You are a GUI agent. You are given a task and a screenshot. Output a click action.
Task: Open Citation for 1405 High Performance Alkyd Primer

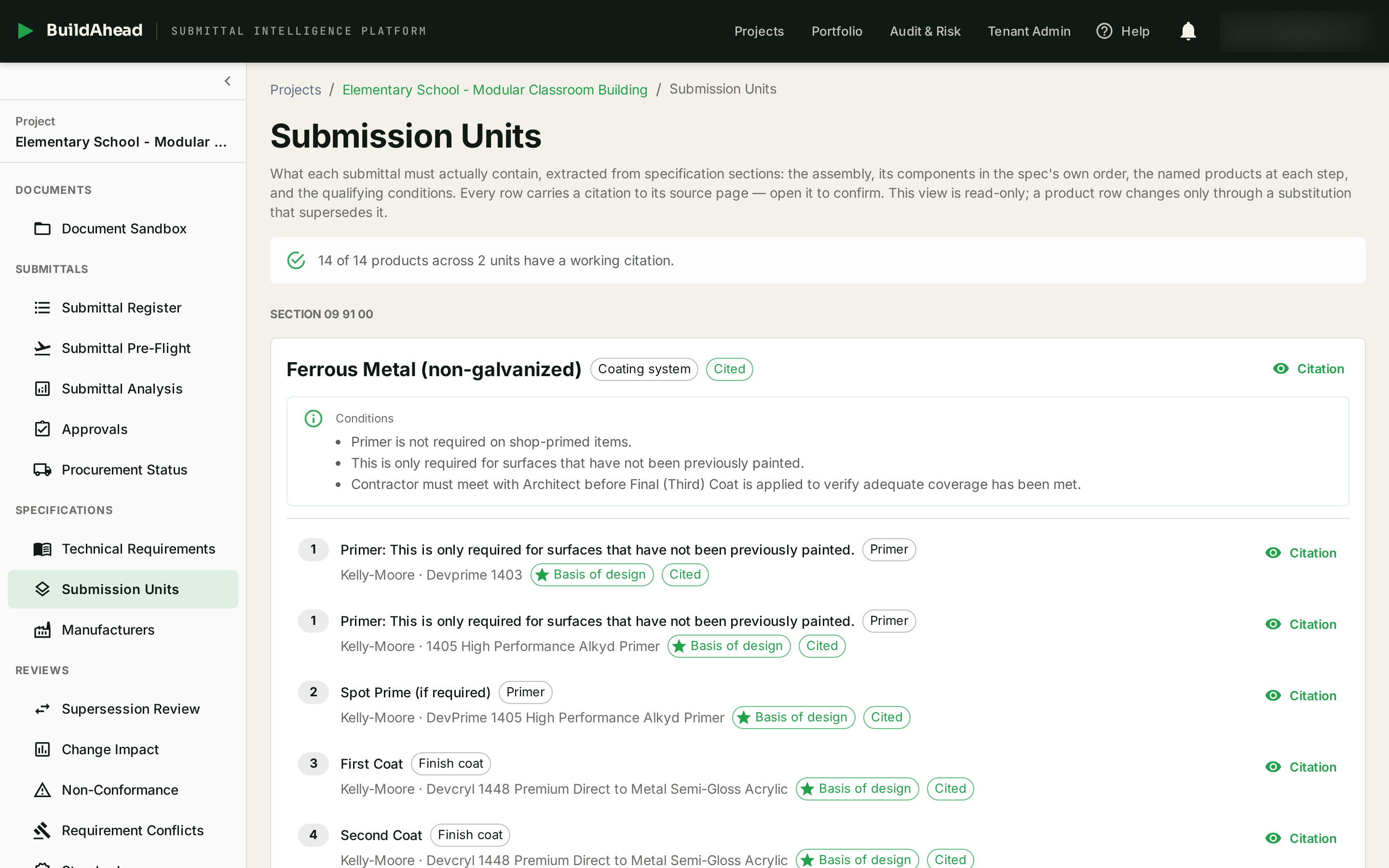click(x=1301, y=624)
